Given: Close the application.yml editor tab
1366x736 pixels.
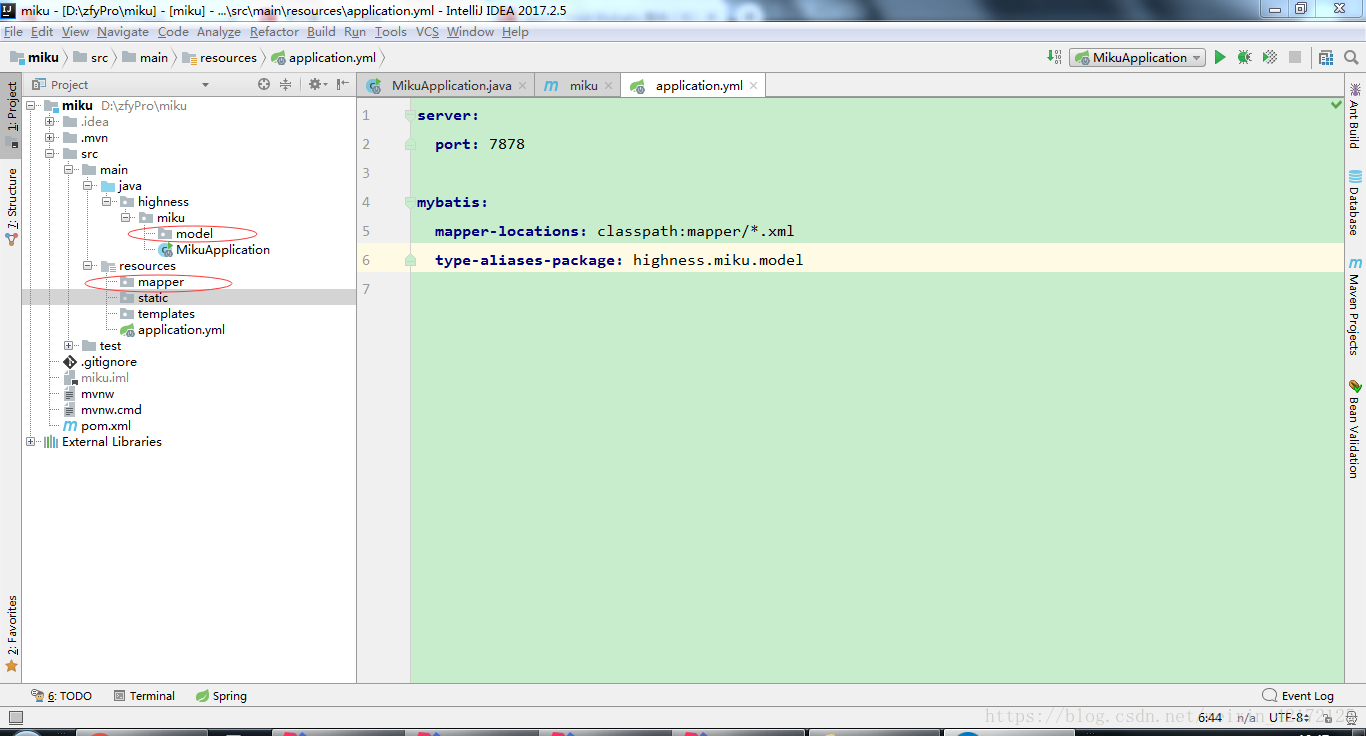Looking at the screenshot, I should point(754,86).
